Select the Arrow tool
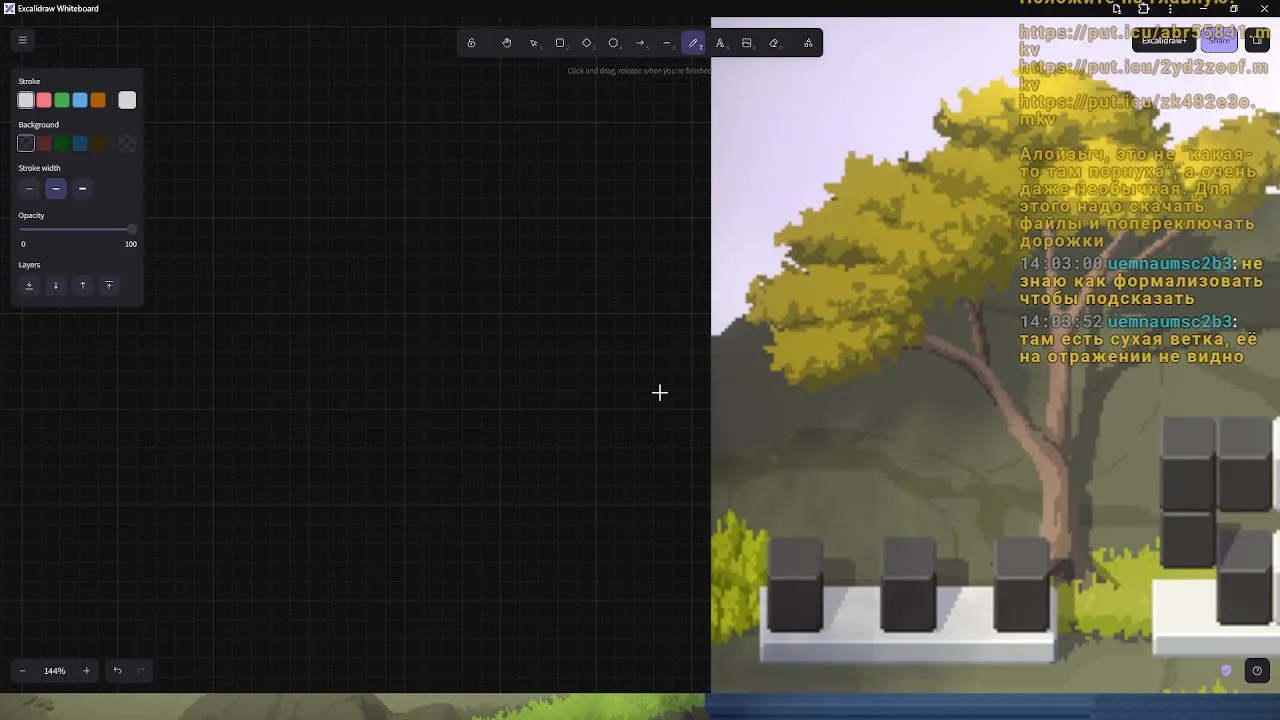Screen dimensions: 1280x720 (x=640, y=43)
